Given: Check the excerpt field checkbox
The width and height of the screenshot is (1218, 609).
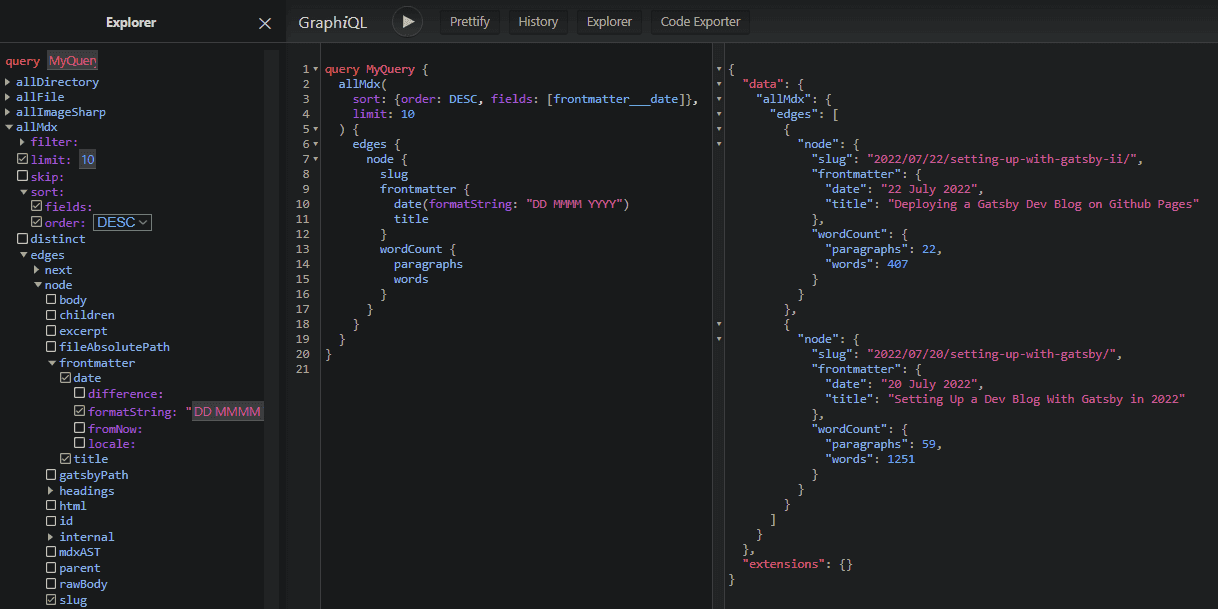Looking at the screenshot, I should point(51,331).
